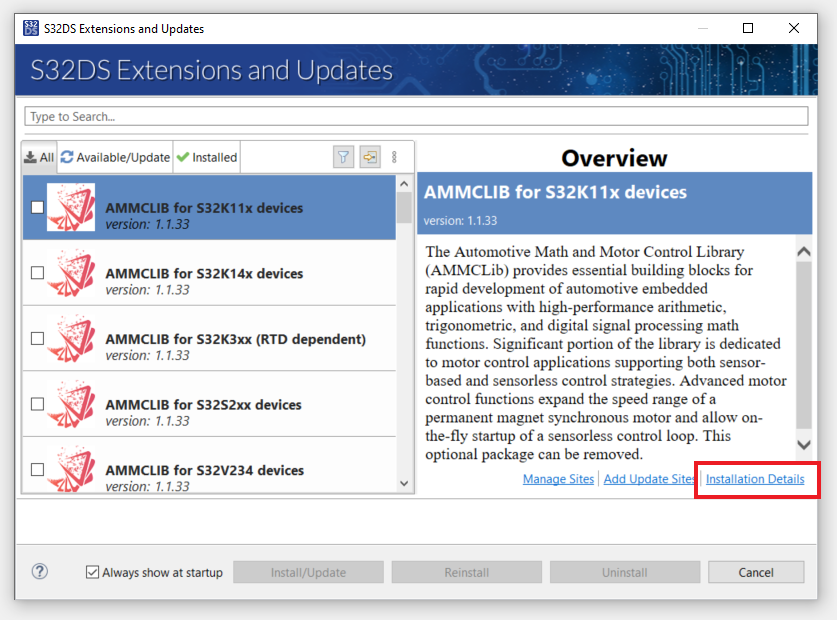
Task: Click package list scroll down arrow
Action: (x=404, y=483)
